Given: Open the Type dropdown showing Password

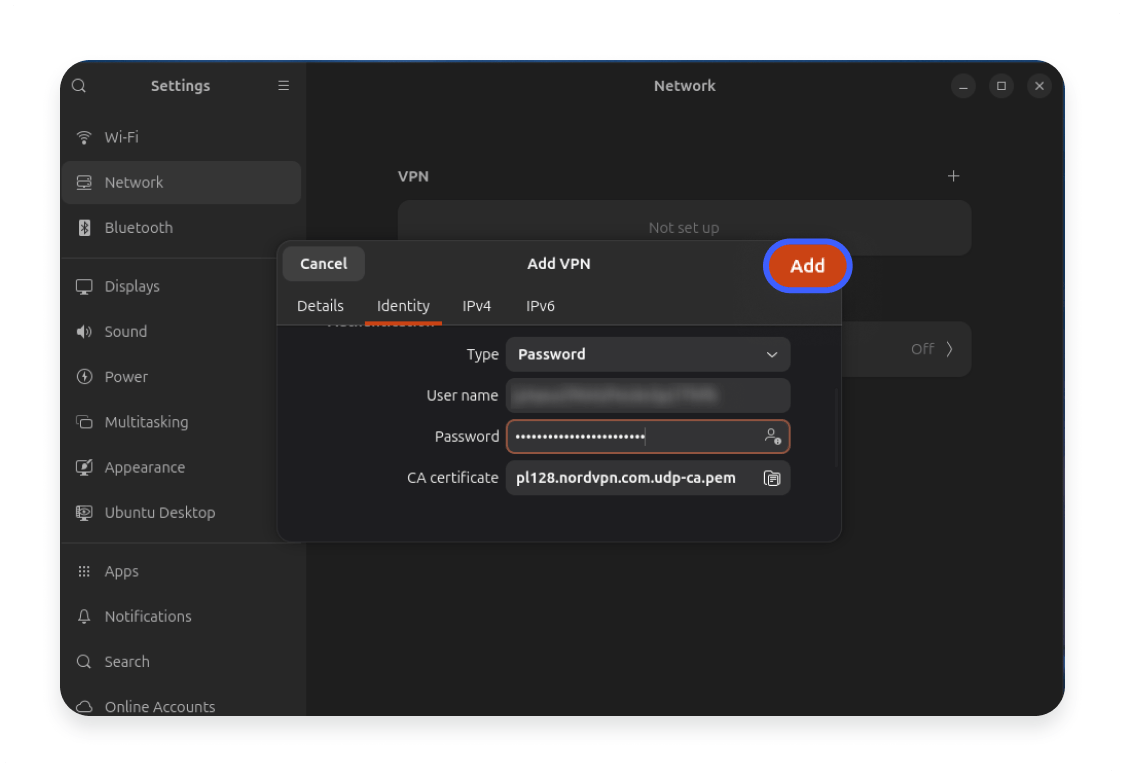Looking at the screenshot, I should (x=647, y=354).
